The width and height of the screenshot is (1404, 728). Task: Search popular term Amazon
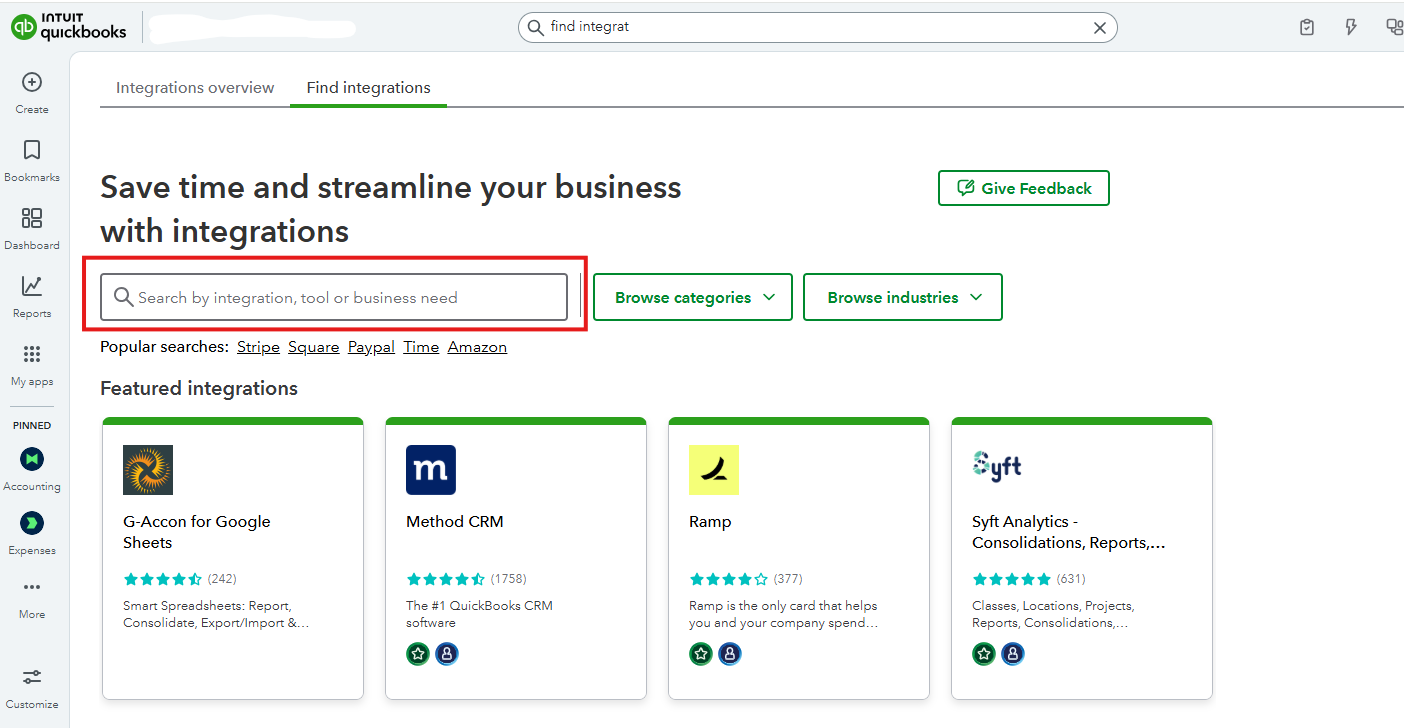click(x=477, y=347)
